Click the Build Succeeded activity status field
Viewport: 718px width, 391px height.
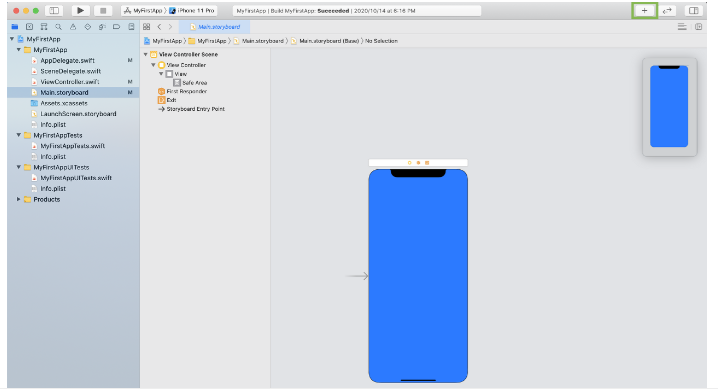[357, 11]
